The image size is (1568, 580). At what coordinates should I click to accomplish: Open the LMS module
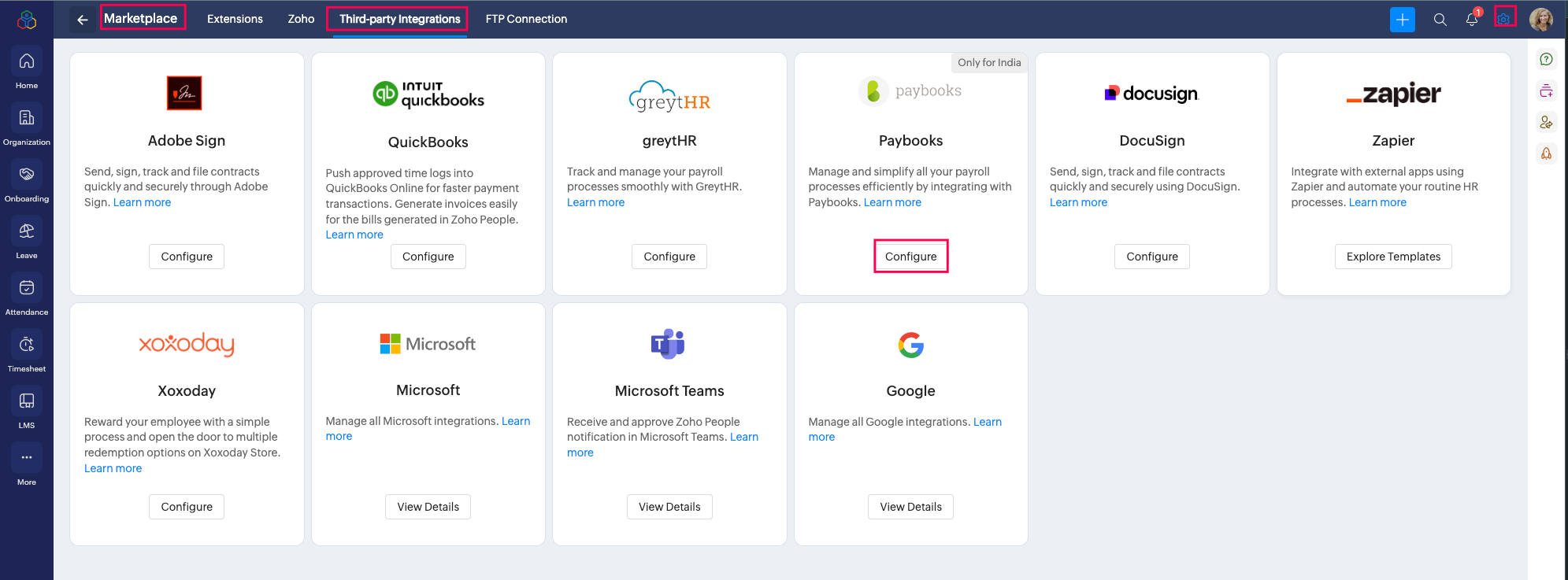tap(27, 409)
